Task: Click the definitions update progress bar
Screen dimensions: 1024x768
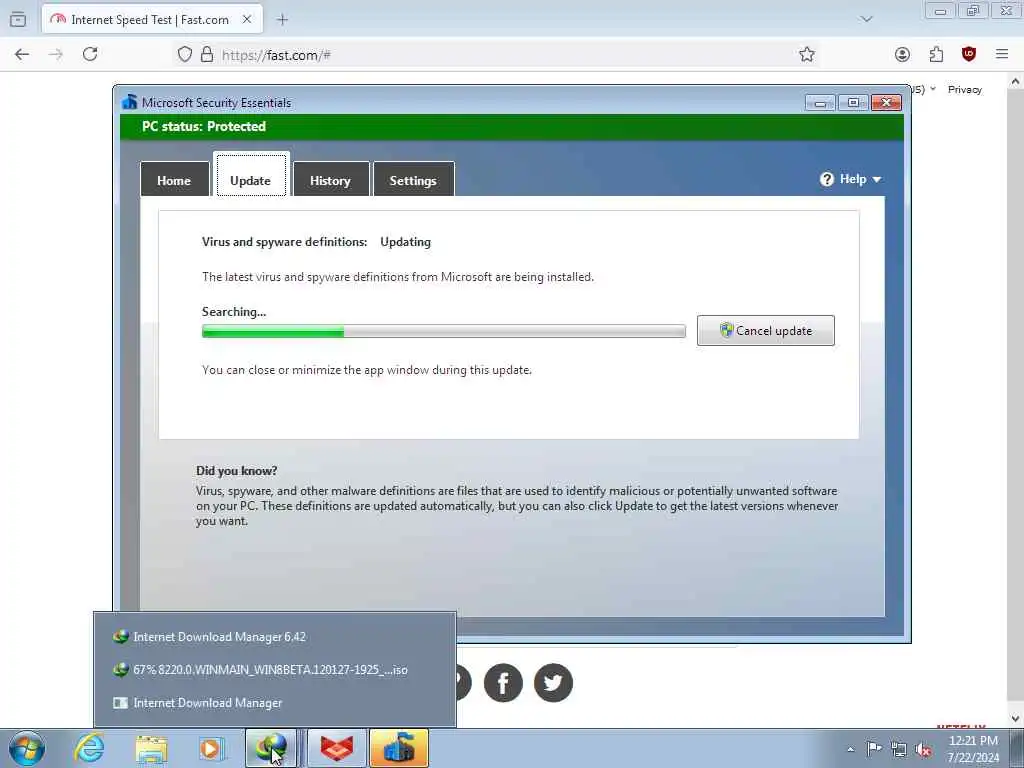Action: (443, 332)
